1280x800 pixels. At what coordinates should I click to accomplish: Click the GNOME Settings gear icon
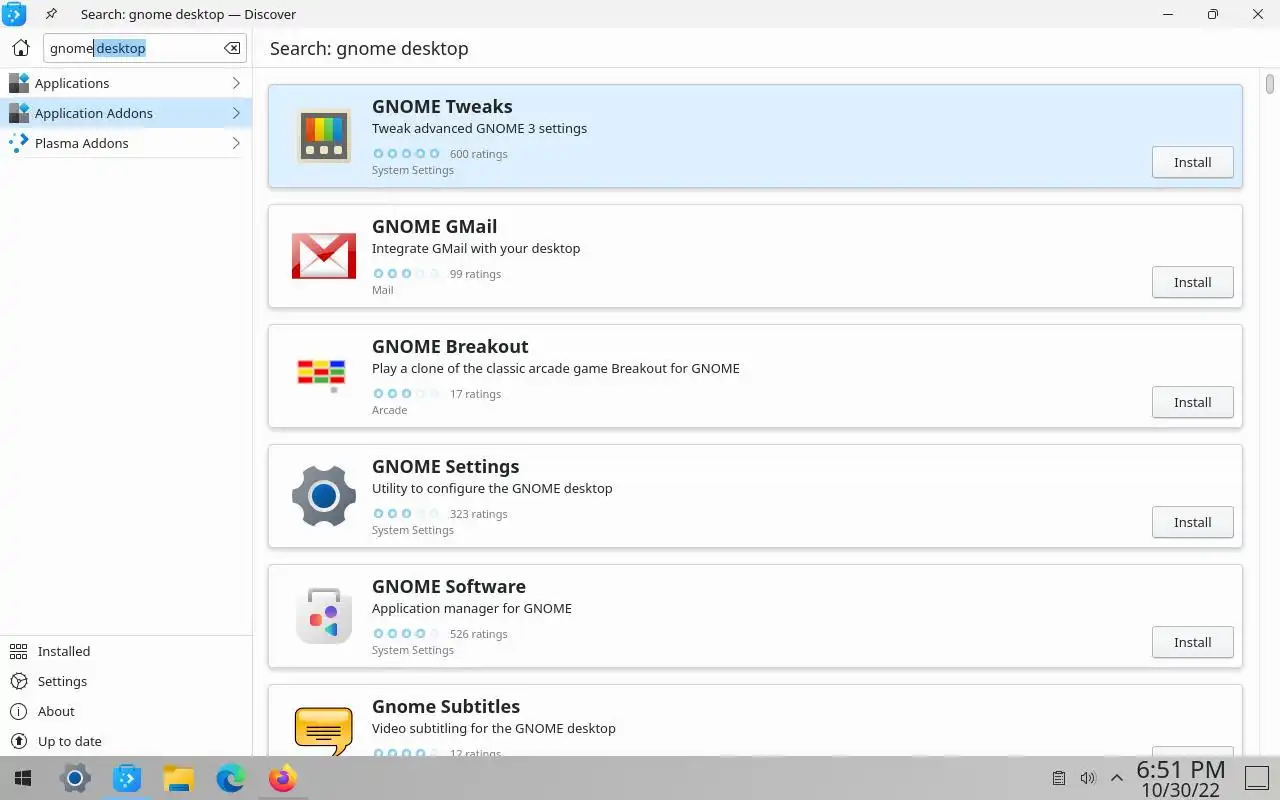point(324,496)
